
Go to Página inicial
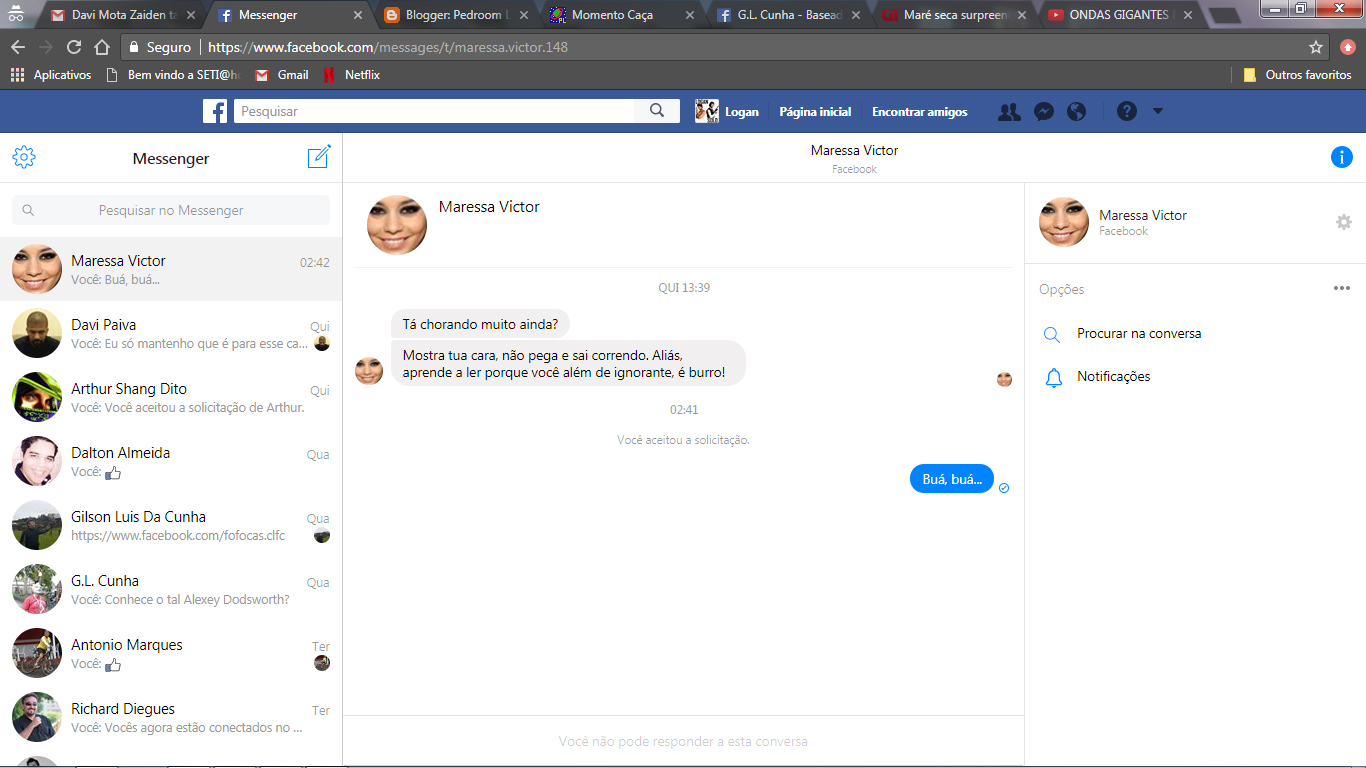(815, 112)
